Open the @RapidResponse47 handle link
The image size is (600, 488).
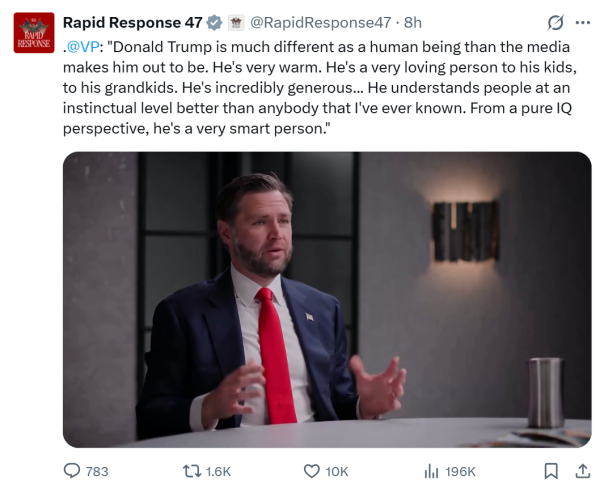coord(321,23)
